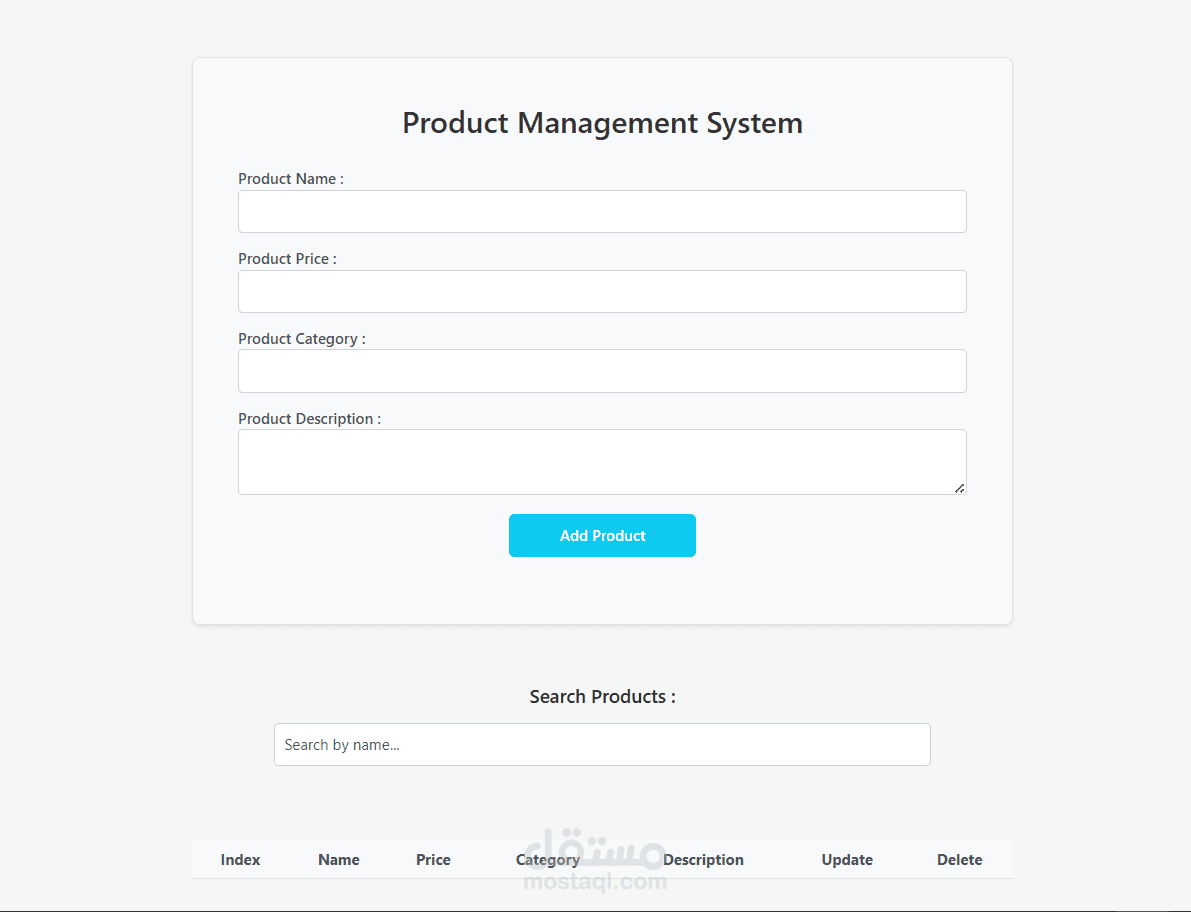Click the Add Product button

[602, 535]
